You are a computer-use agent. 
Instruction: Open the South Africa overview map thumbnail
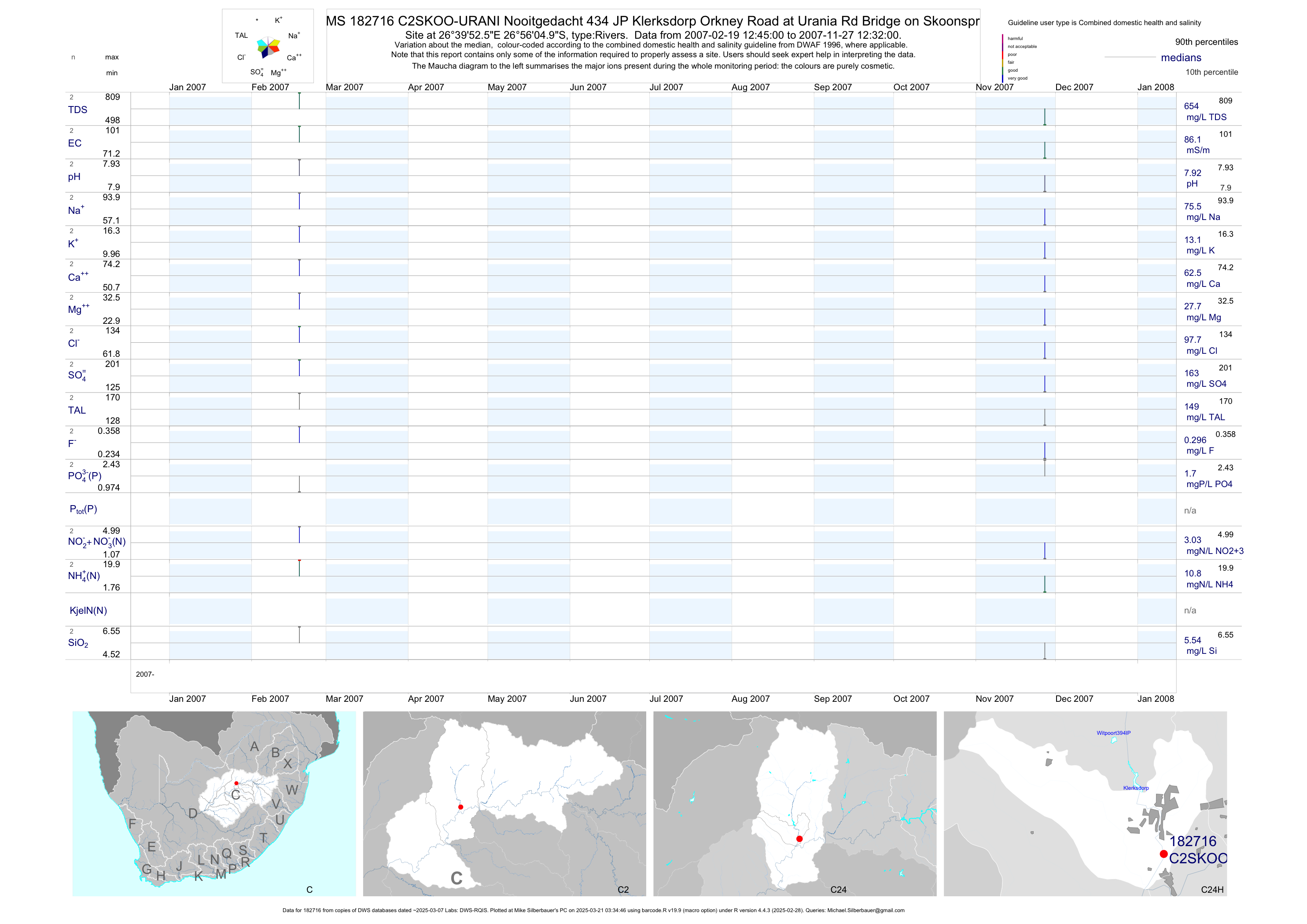pos(214,803)
